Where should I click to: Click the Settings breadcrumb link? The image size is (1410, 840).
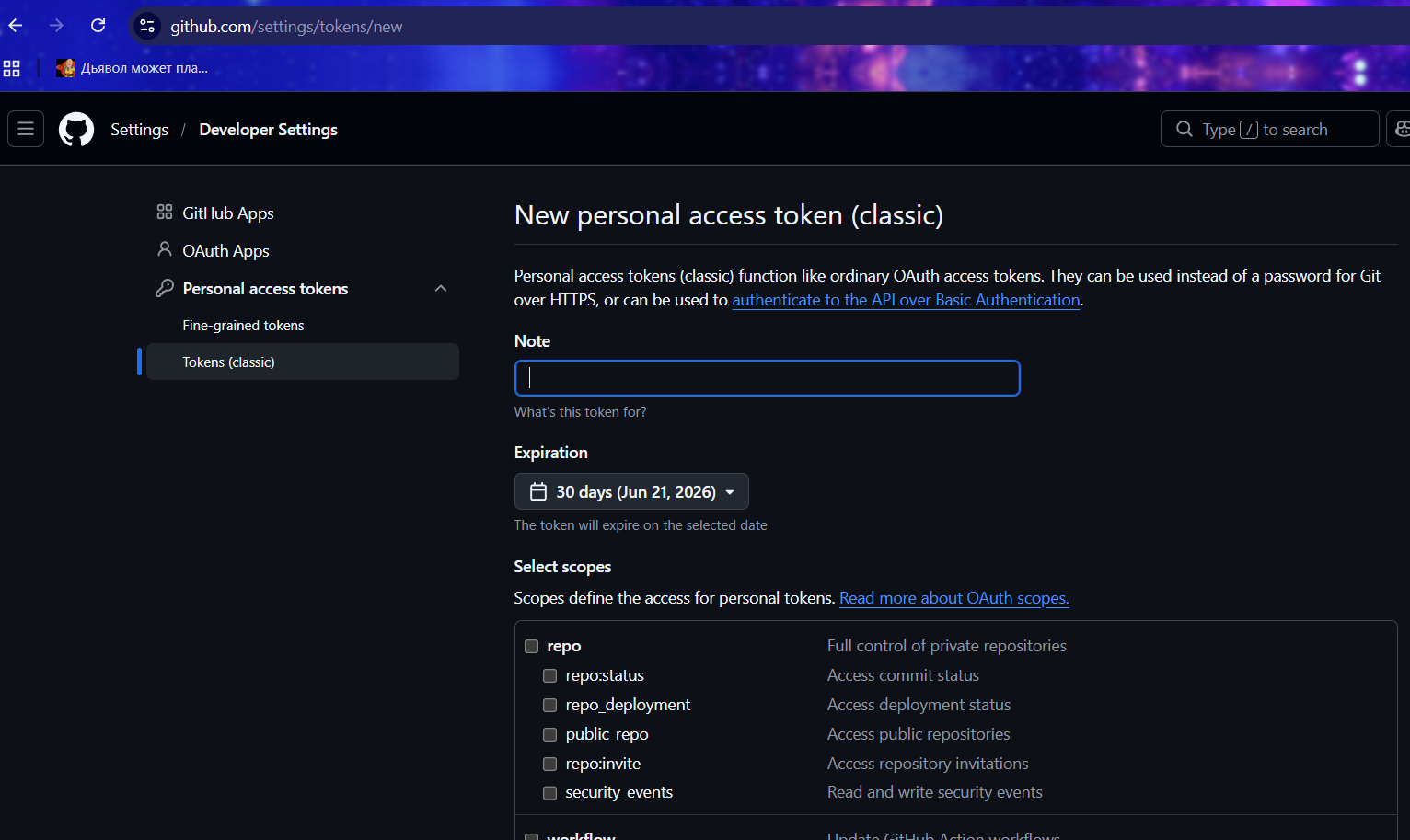click(x=139, y=130)
